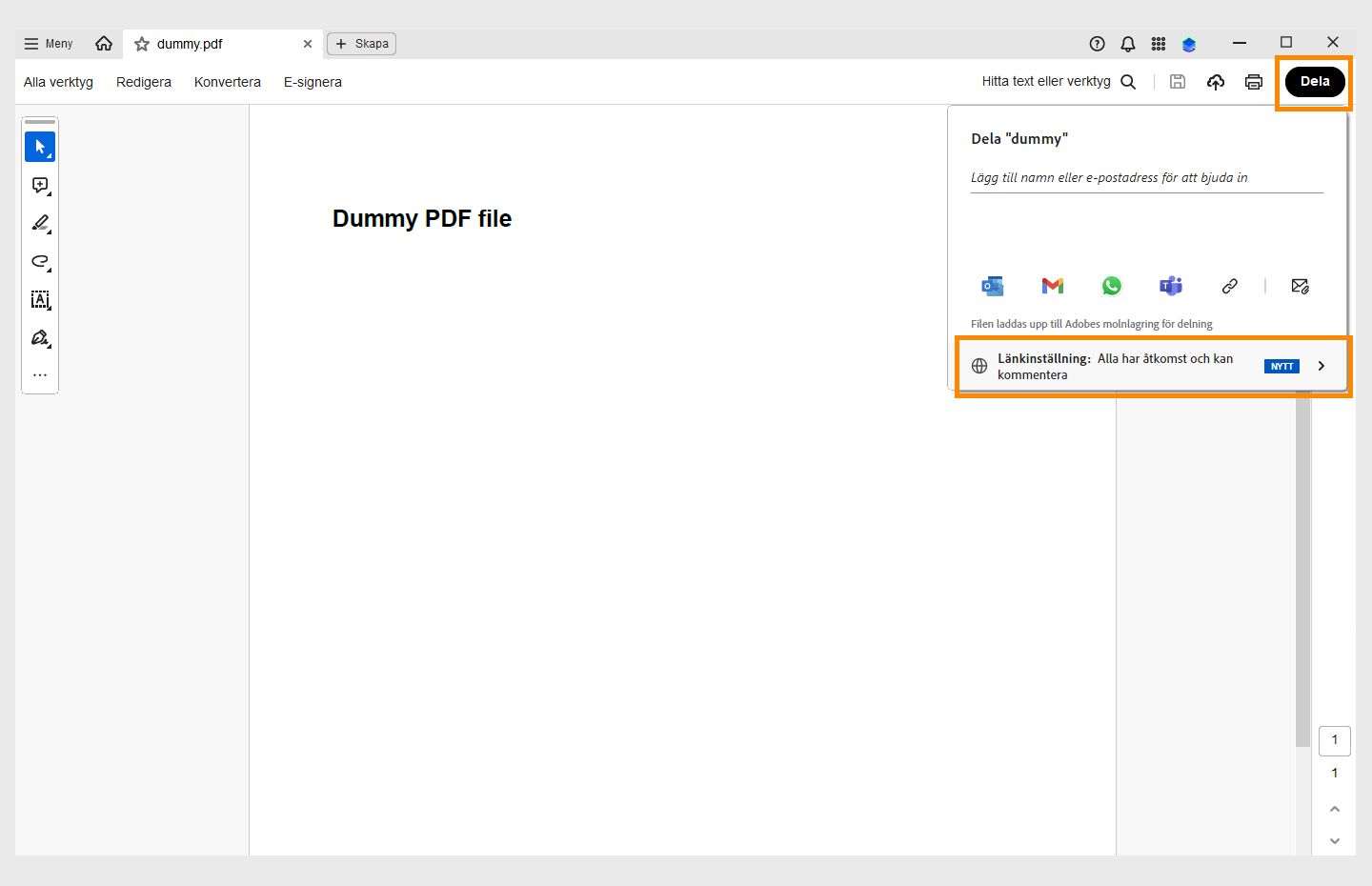Image resolution: width=1372 pixels, height=886 pixels.
Task: Click the Dummy PDF file heading
Action: point(422,218)
